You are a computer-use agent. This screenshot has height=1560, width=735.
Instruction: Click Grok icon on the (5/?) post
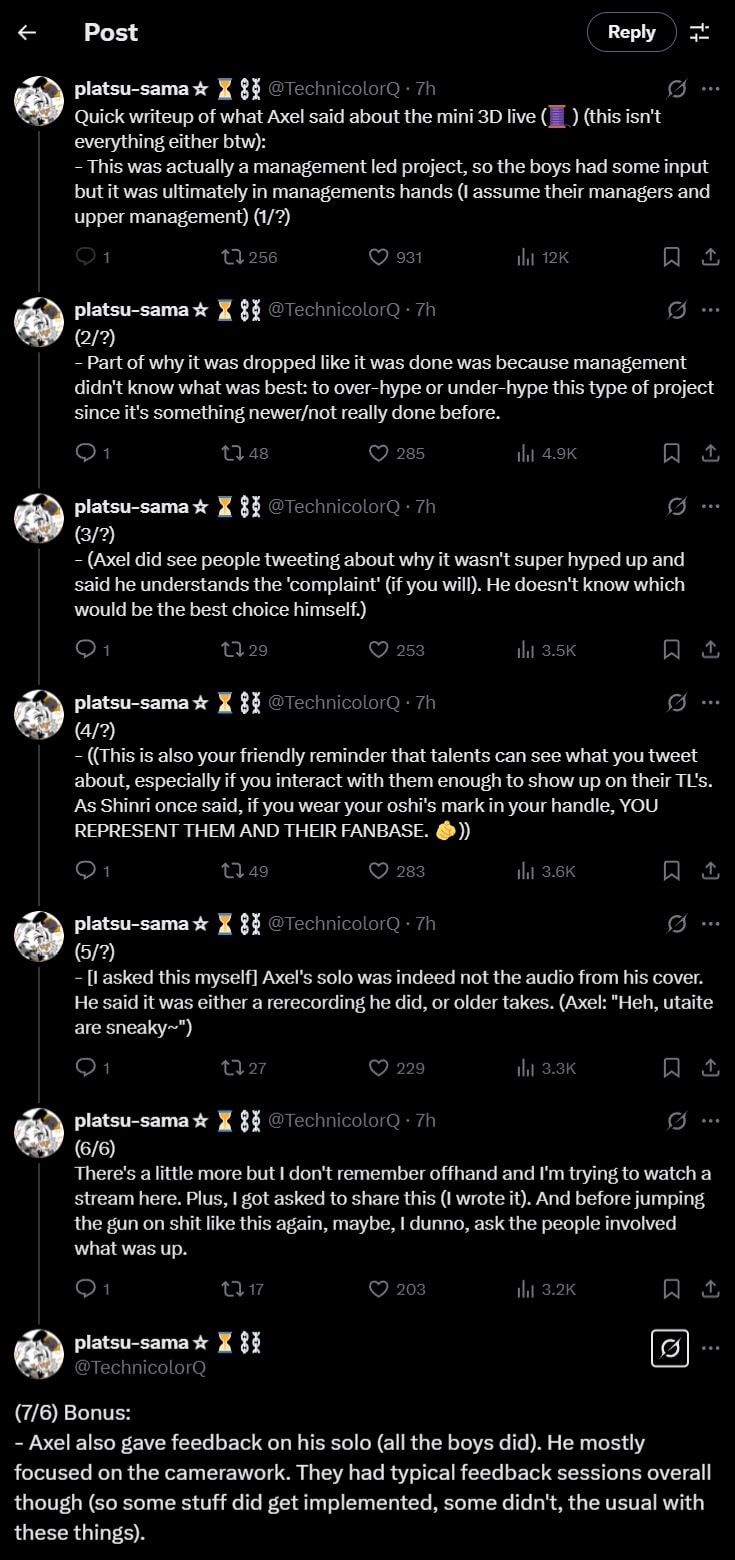(677, 924)
